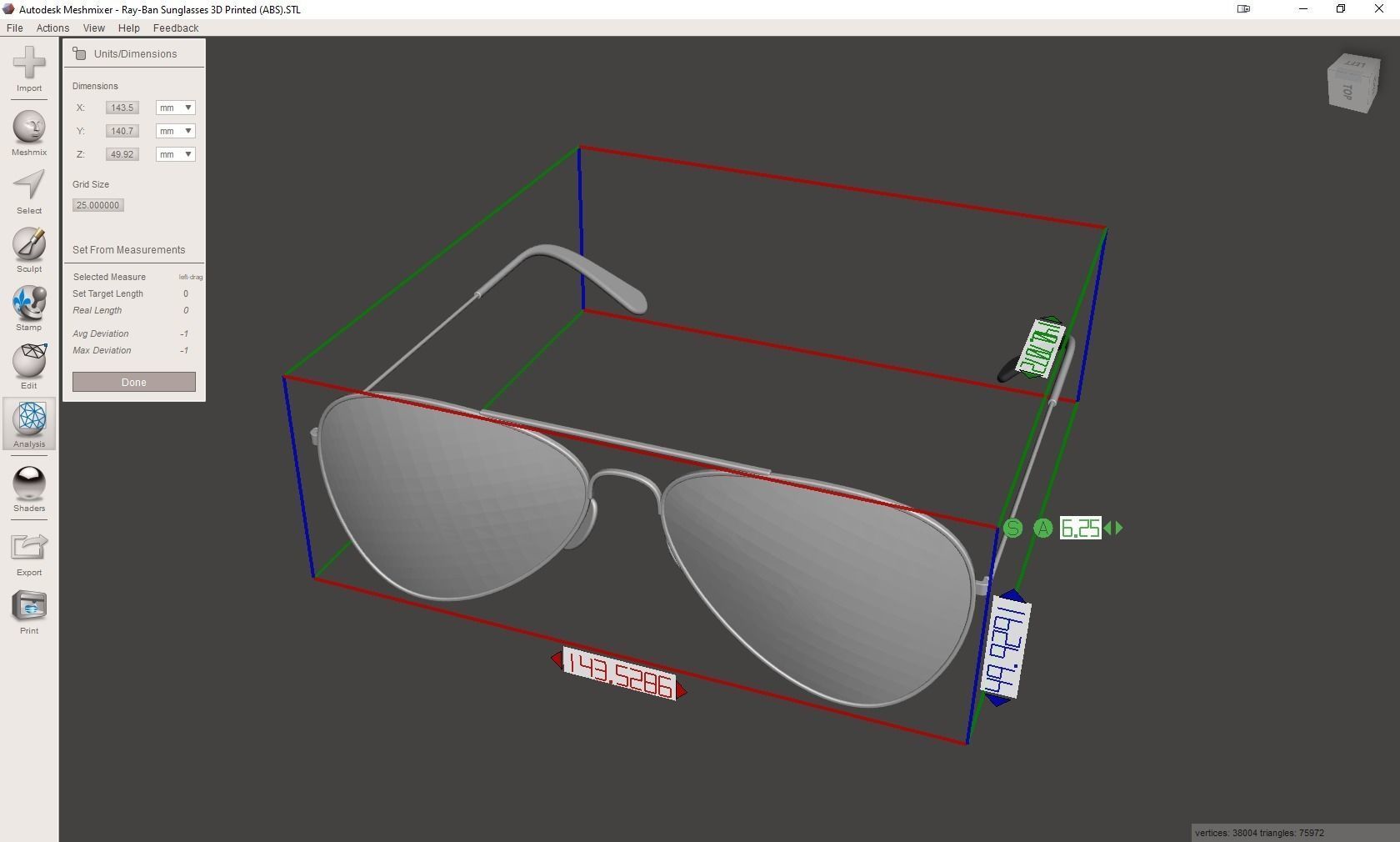Click the 49.9291 blue dimension label

1007,649
